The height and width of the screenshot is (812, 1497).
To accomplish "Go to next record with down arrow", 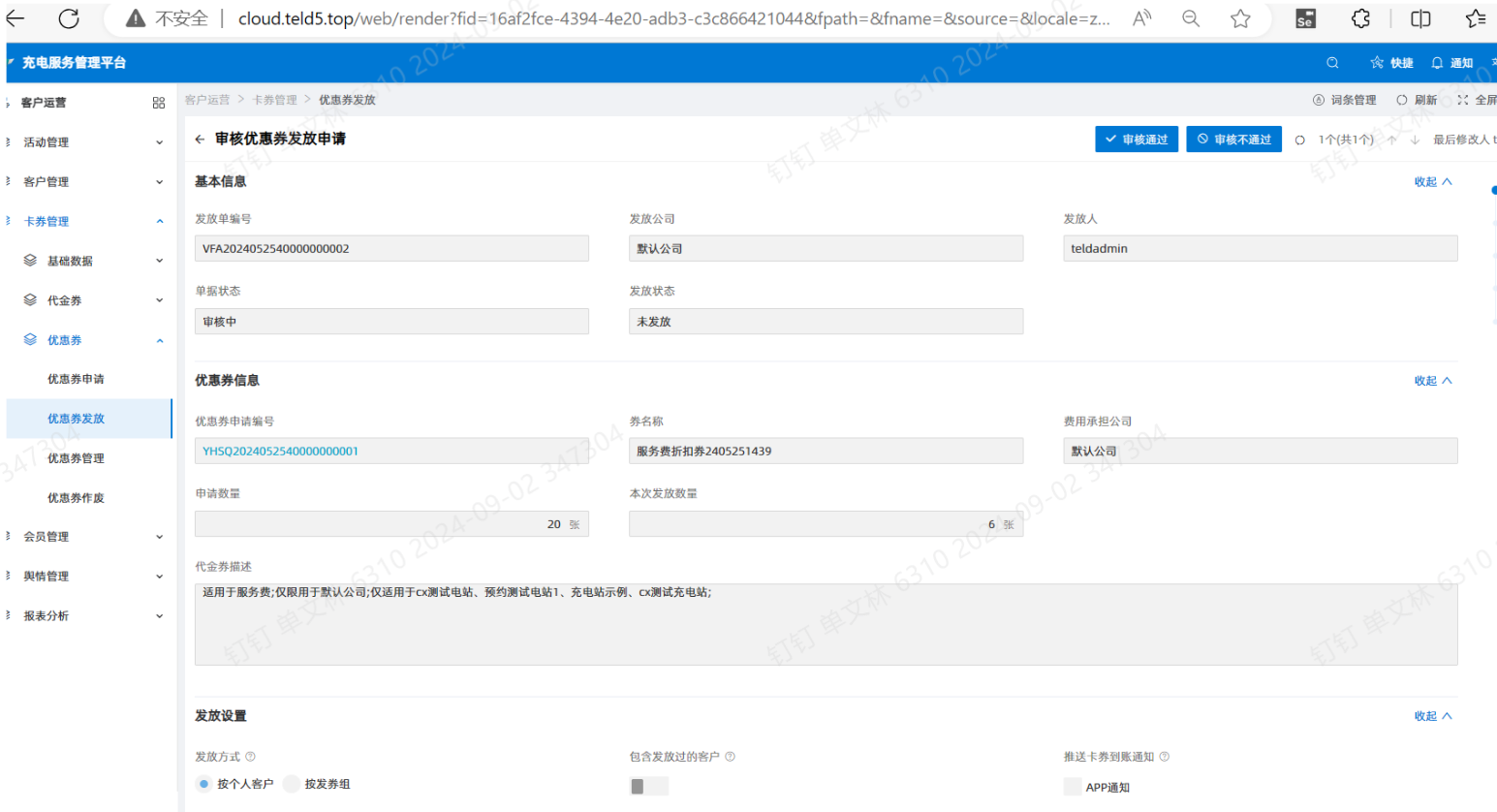I will click(x=1415, y=140).
